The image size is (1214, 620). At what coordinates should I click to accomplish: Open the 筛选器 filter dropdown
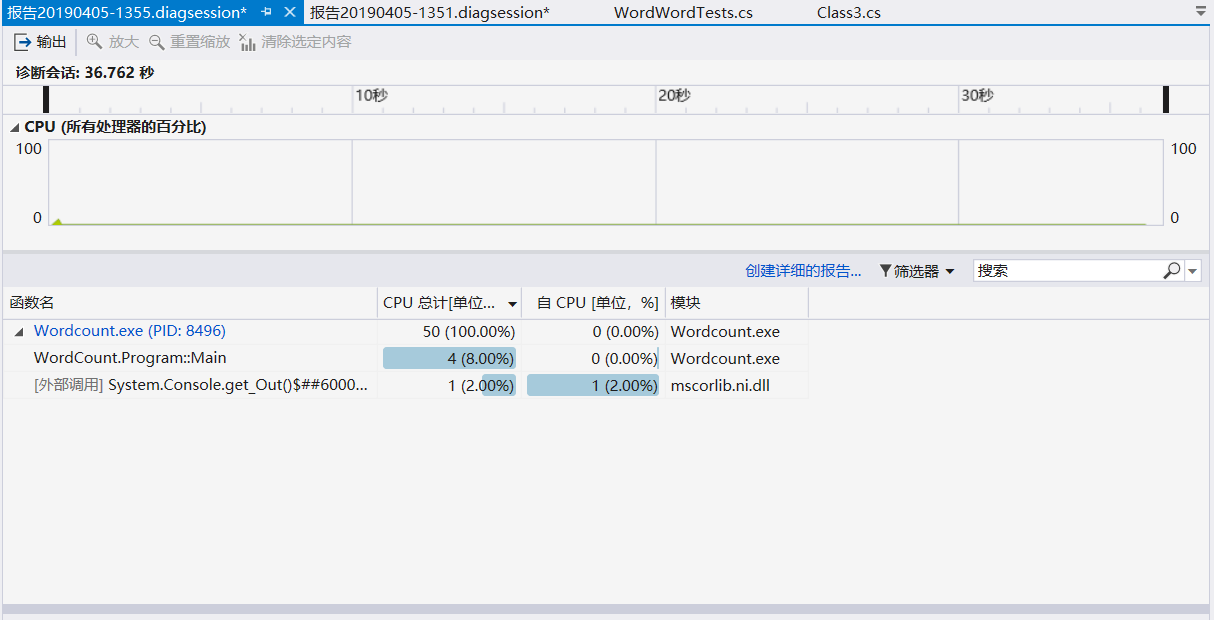point(917,271)
